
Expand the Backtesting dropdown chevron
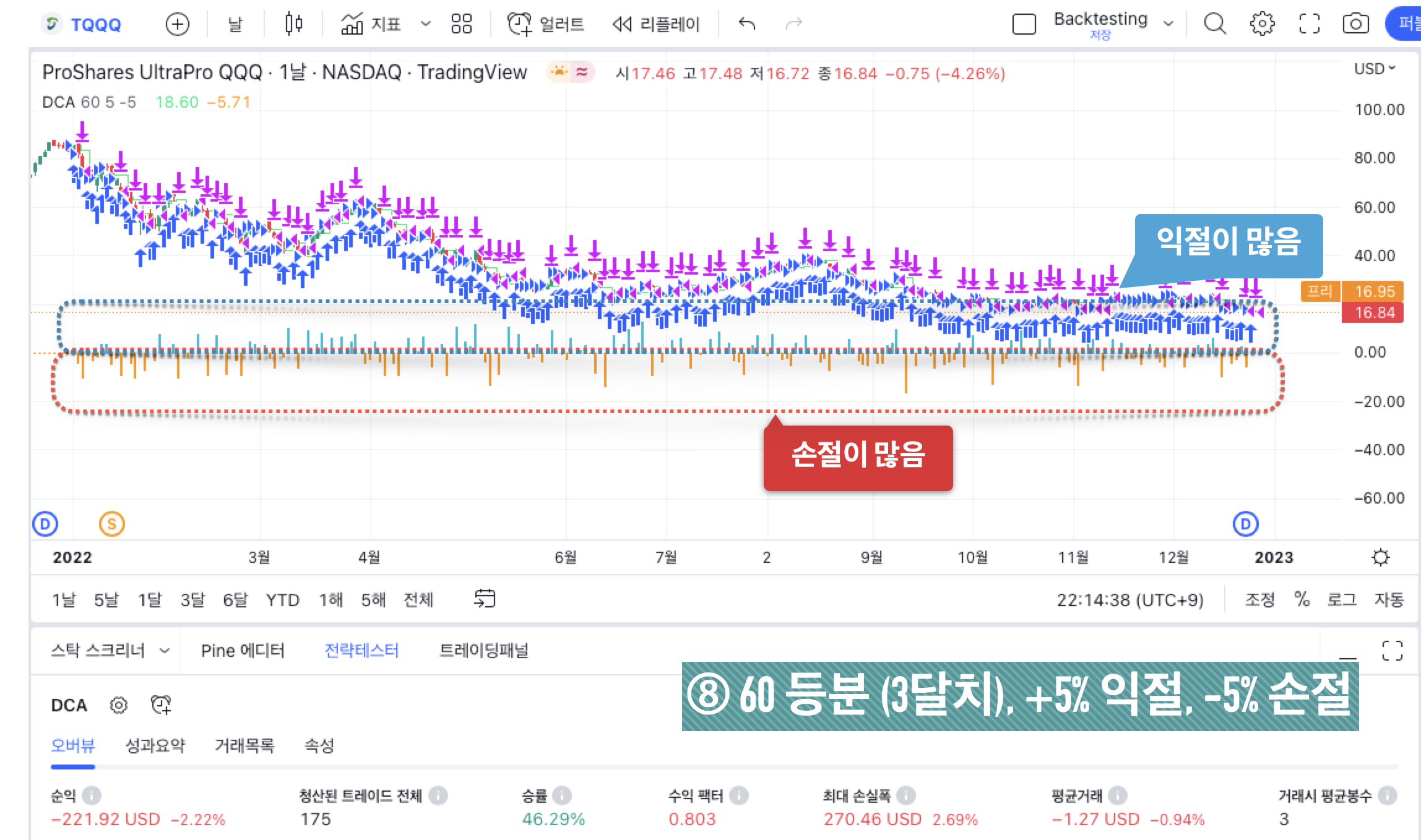[x=1168, y=24]
